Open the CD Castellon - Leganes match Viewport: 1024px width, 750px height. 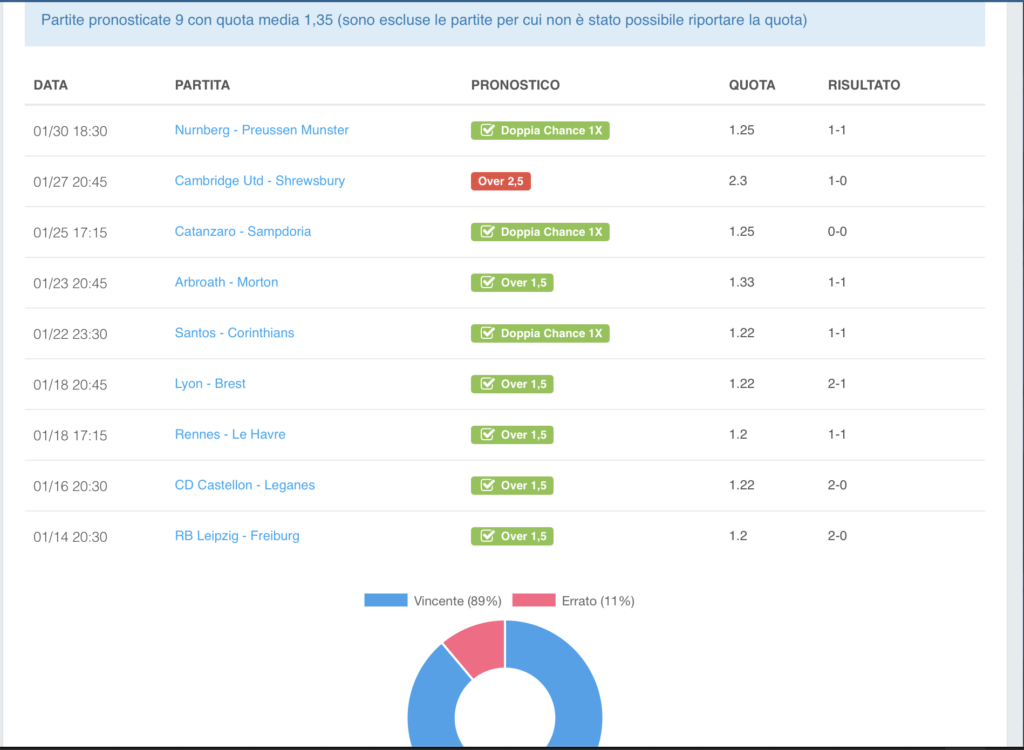click(x=244, y=485)
